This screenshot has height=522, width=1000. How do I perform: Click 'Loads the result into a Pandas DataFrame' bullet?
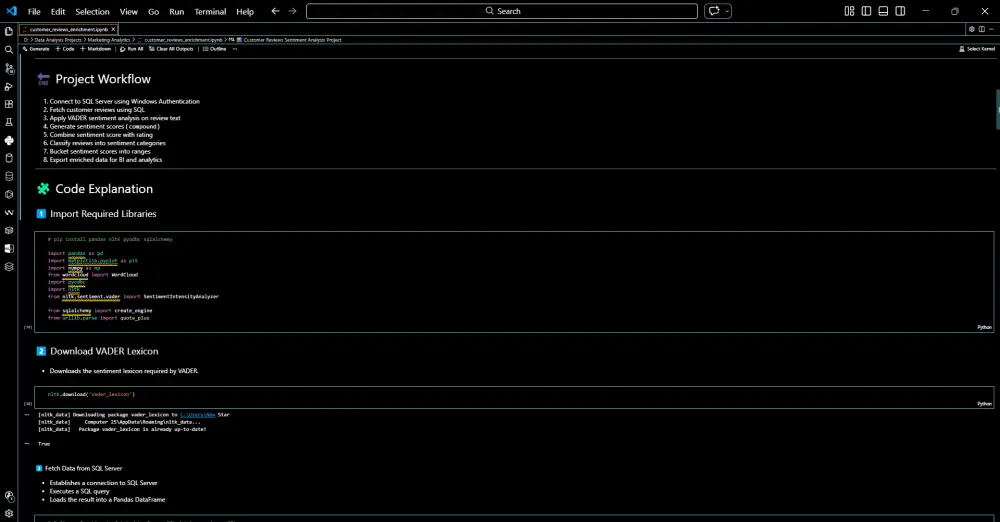tap(107, 500)
